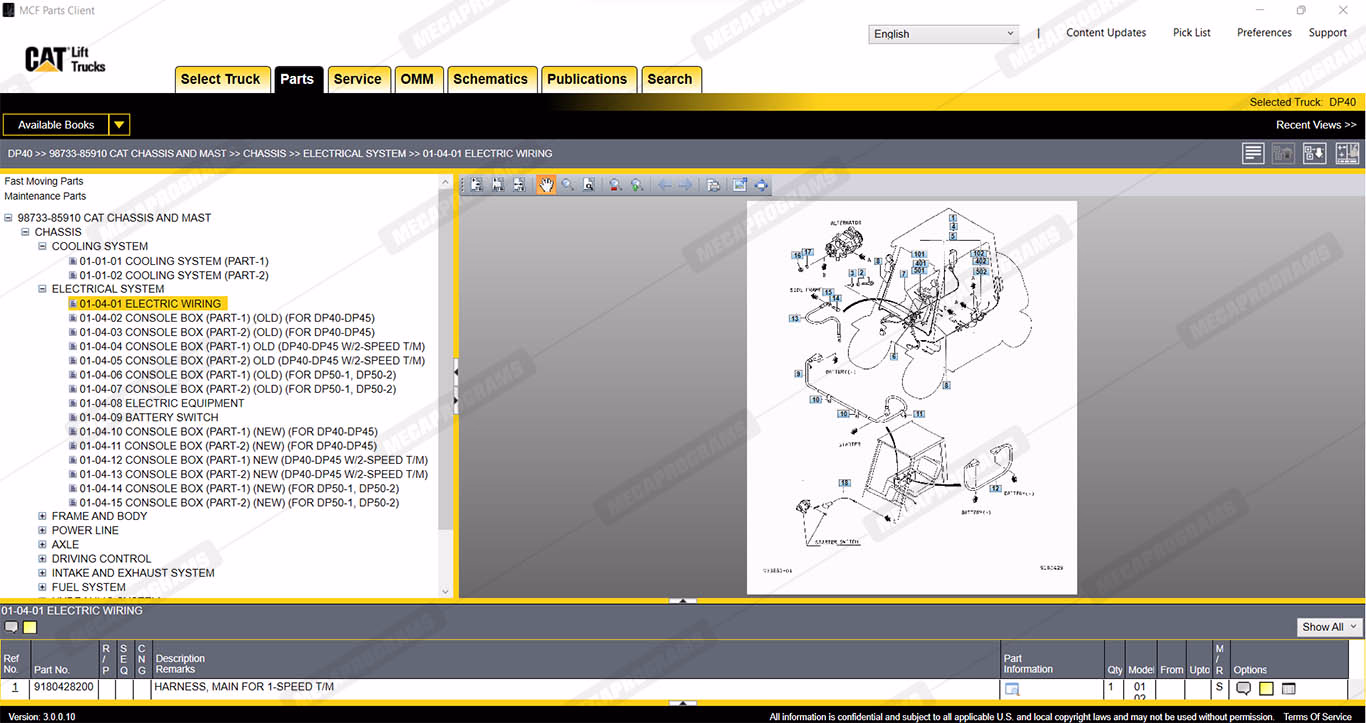Open the Service tab
Image resolution: width=1366 pixels, height=723 pixels.
pyautogui.click(x=357, y=79)
